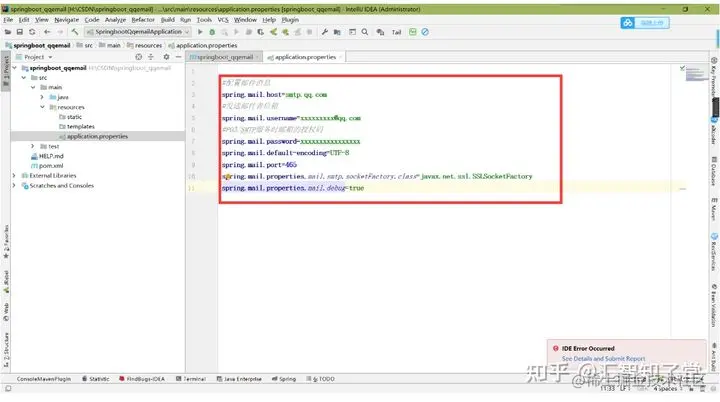720x402 pixels.
Task: Expand External Libraries node
Action: tap(15, 176)
